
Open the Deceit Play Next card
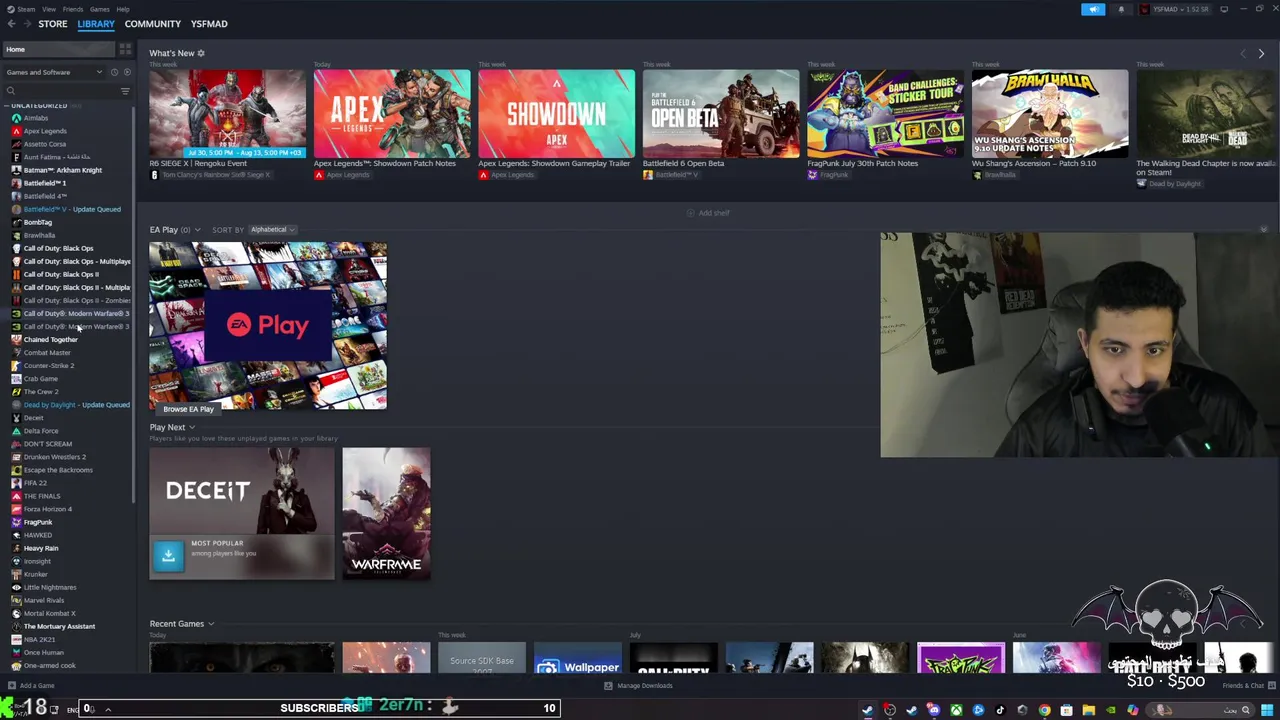242,514
